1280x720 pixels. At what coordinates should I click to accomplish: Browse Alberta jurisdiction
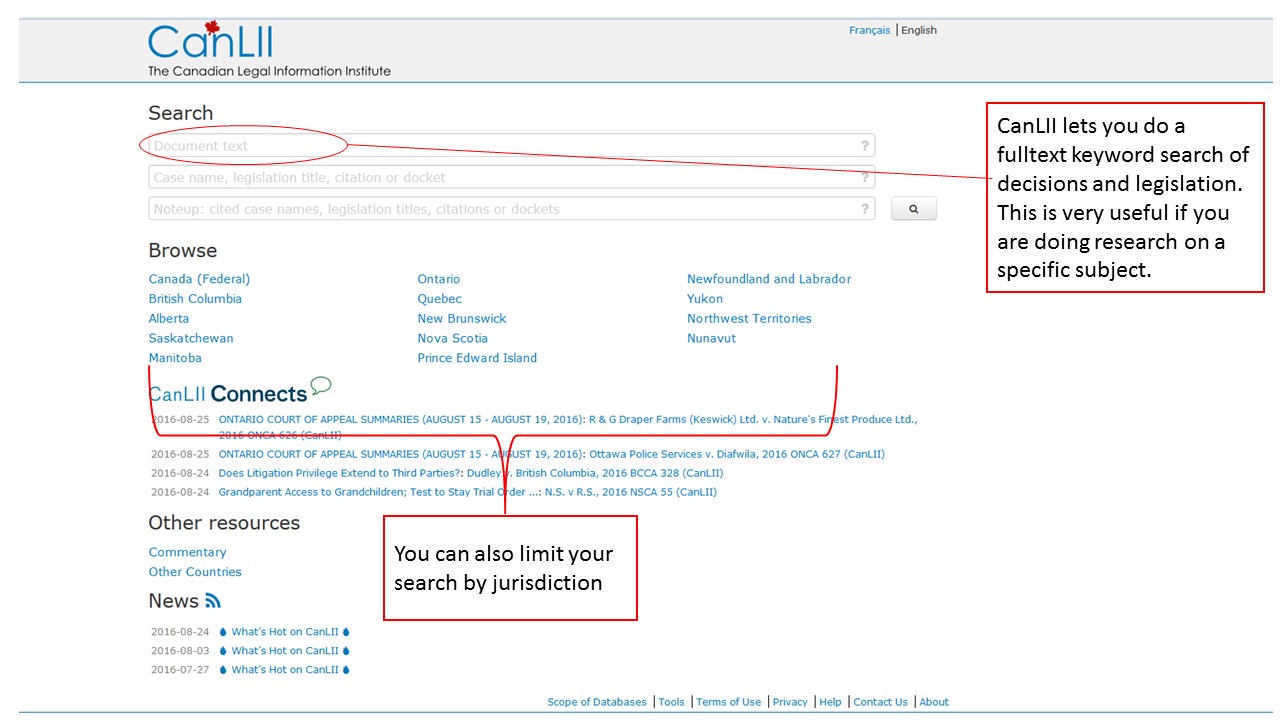(169, 319)
